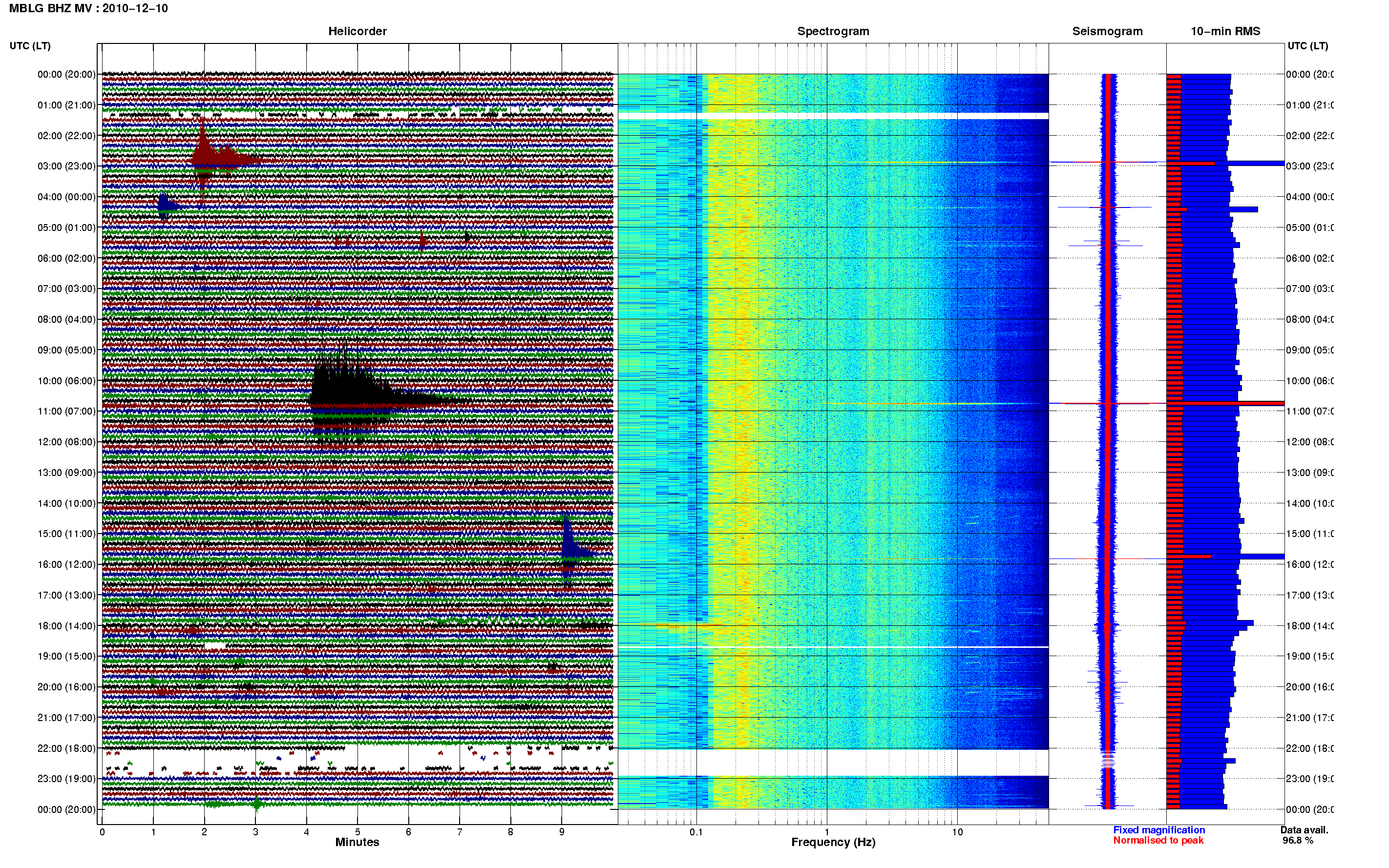The image size is (1389, 868).
Task: Click the left-axis time label '11:00 (07:00)'
Action: (x=66, y=411)
